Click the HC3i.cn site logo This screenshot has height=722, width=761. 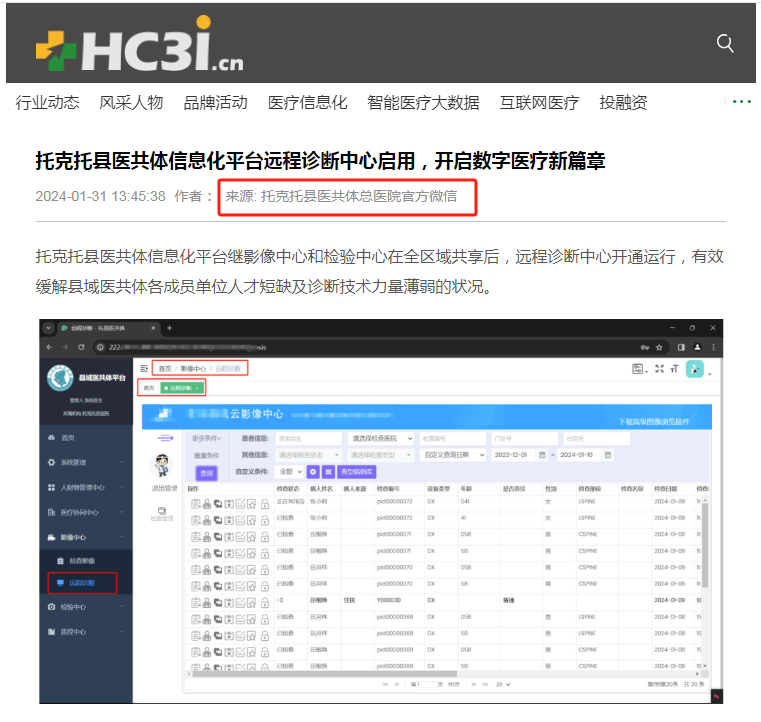[140, 44]
